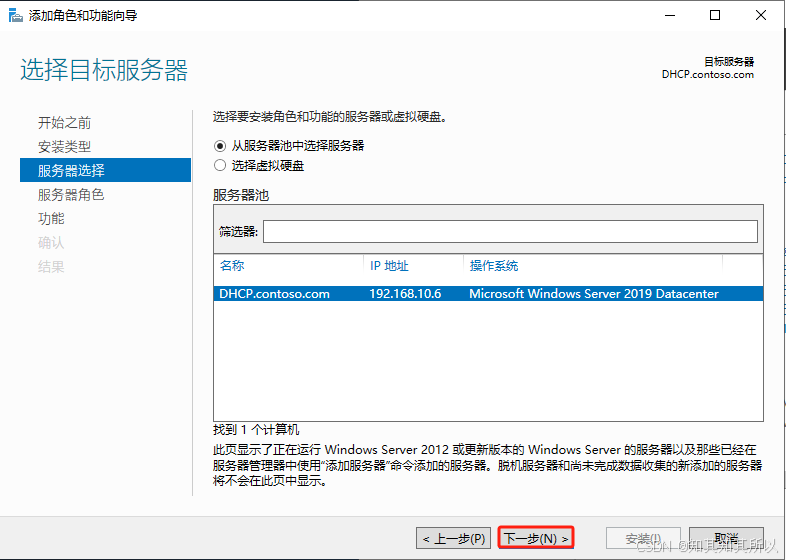
Task: Minimize the wizard window
Action: click(670, 16)
